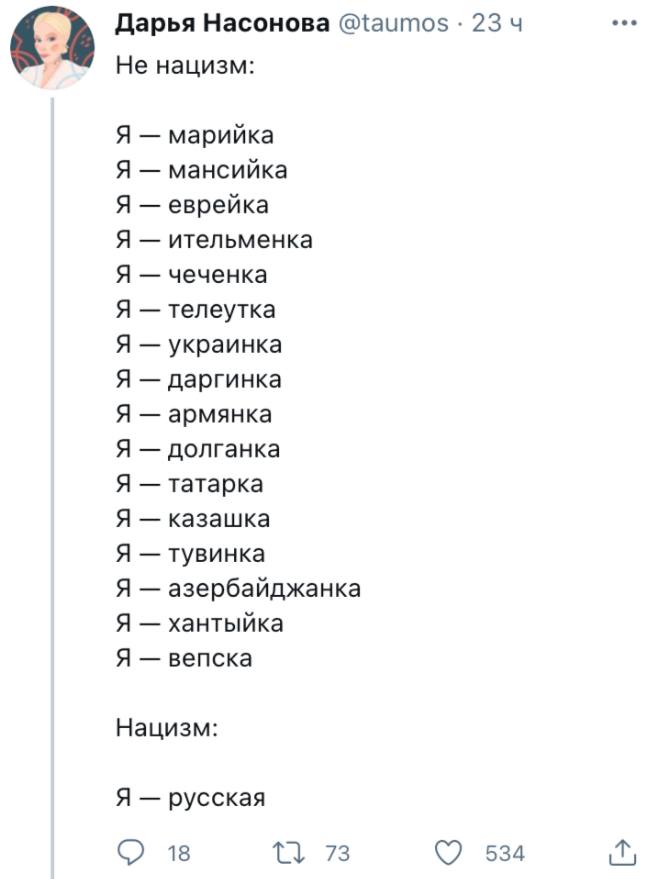Click the line "Я — марийка"

click(194, 135)
